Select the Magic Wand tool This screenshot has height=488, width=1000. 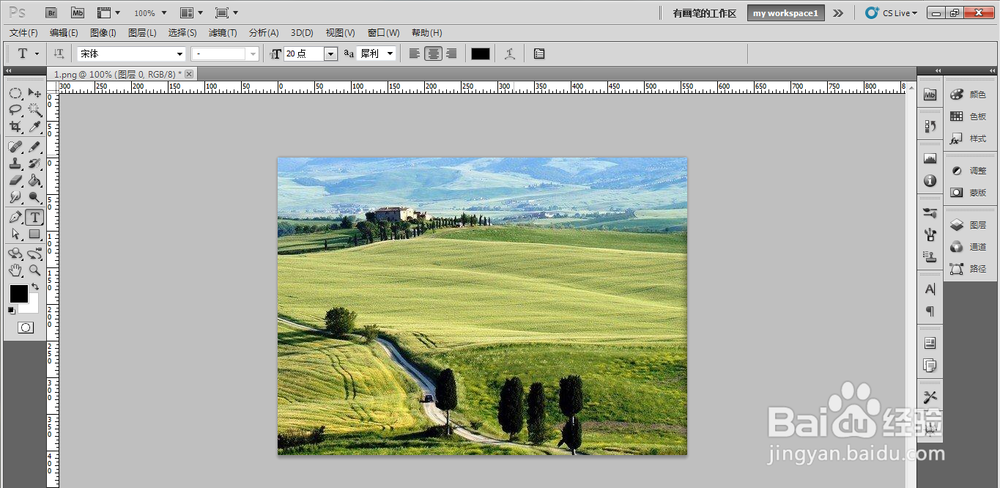pos(35,110)
